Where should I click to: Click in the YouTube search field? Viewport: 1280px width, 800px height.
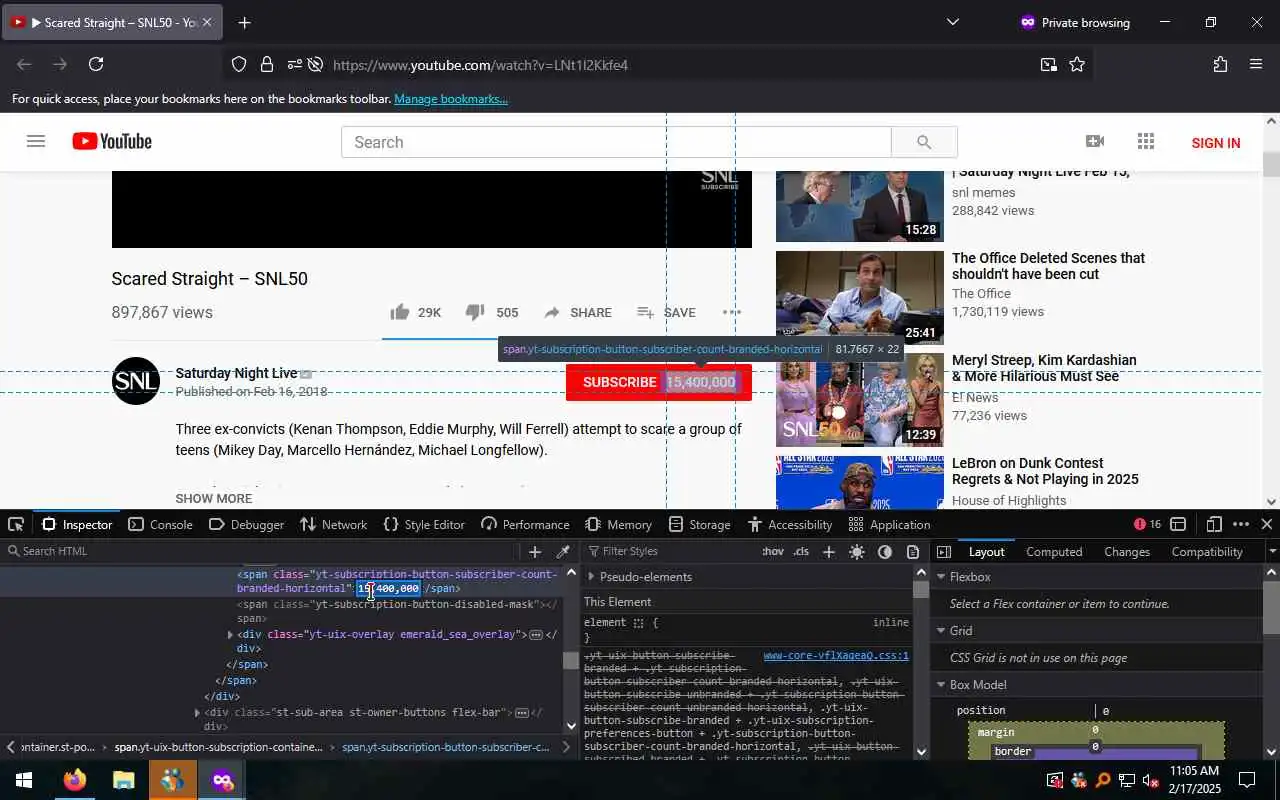616,142
